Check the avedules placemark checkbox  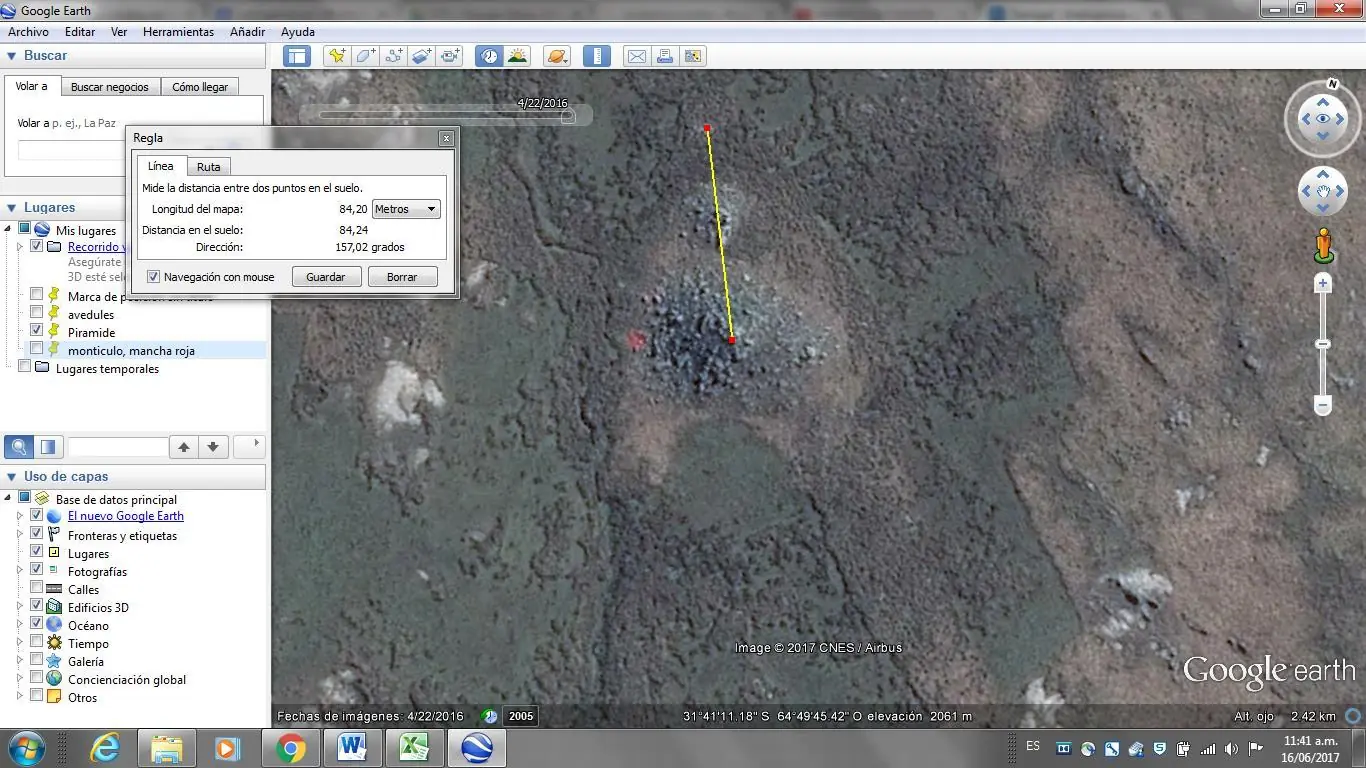pyautogui.click(x=37, y=314)
